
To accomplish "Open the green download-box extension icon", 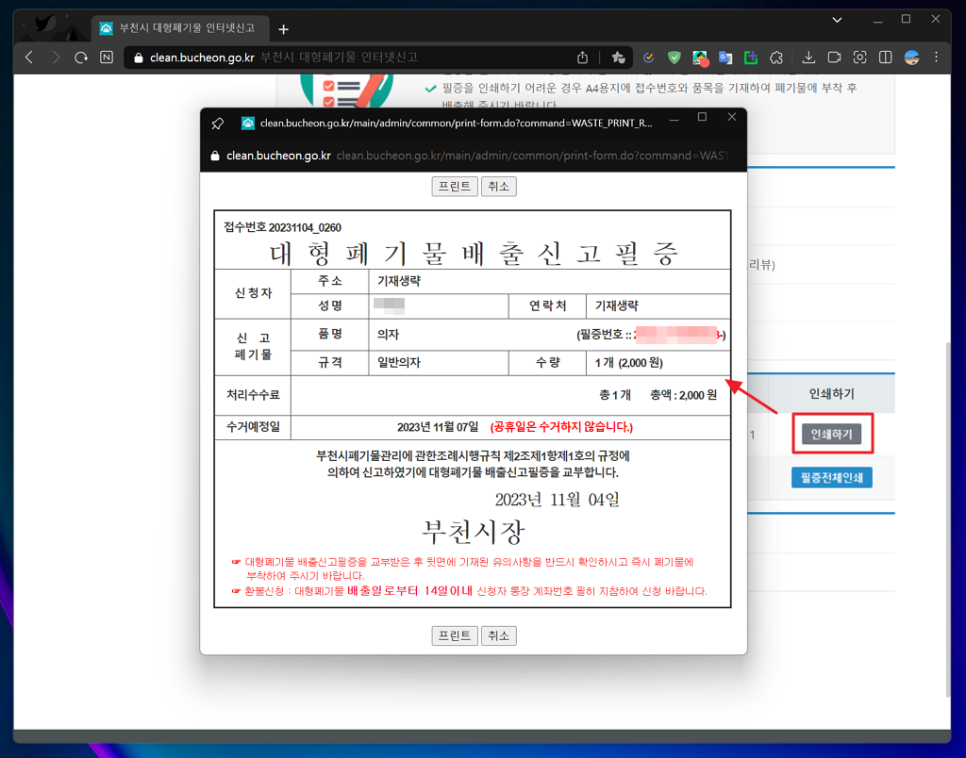I will point(750,57).
